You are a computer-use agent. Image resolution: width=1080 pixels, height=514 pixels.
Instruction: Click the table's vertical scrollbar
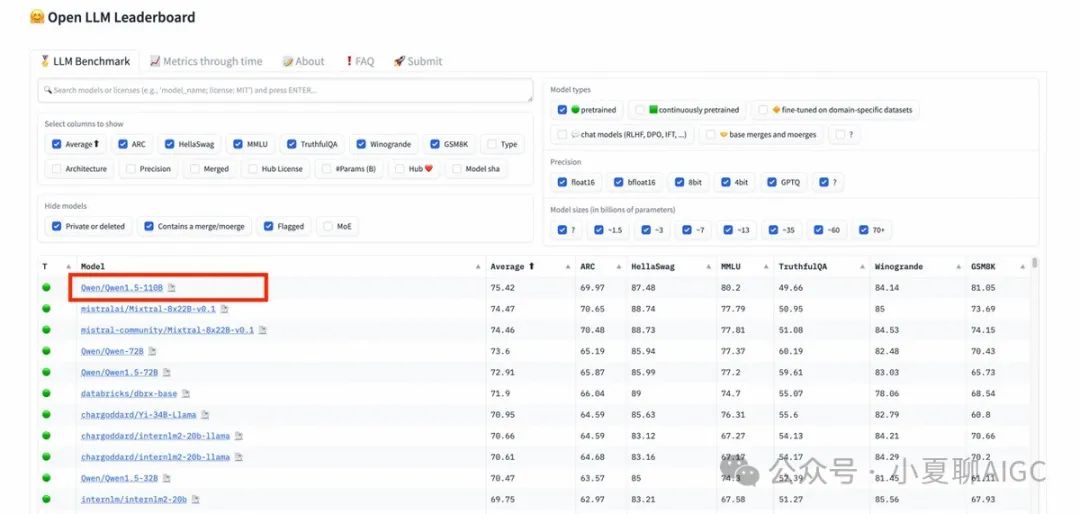tap(1034, 264)
